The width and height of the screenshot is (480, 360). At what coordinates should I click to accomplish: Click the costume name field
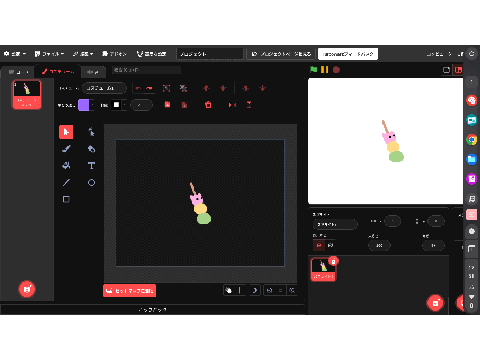104,88
